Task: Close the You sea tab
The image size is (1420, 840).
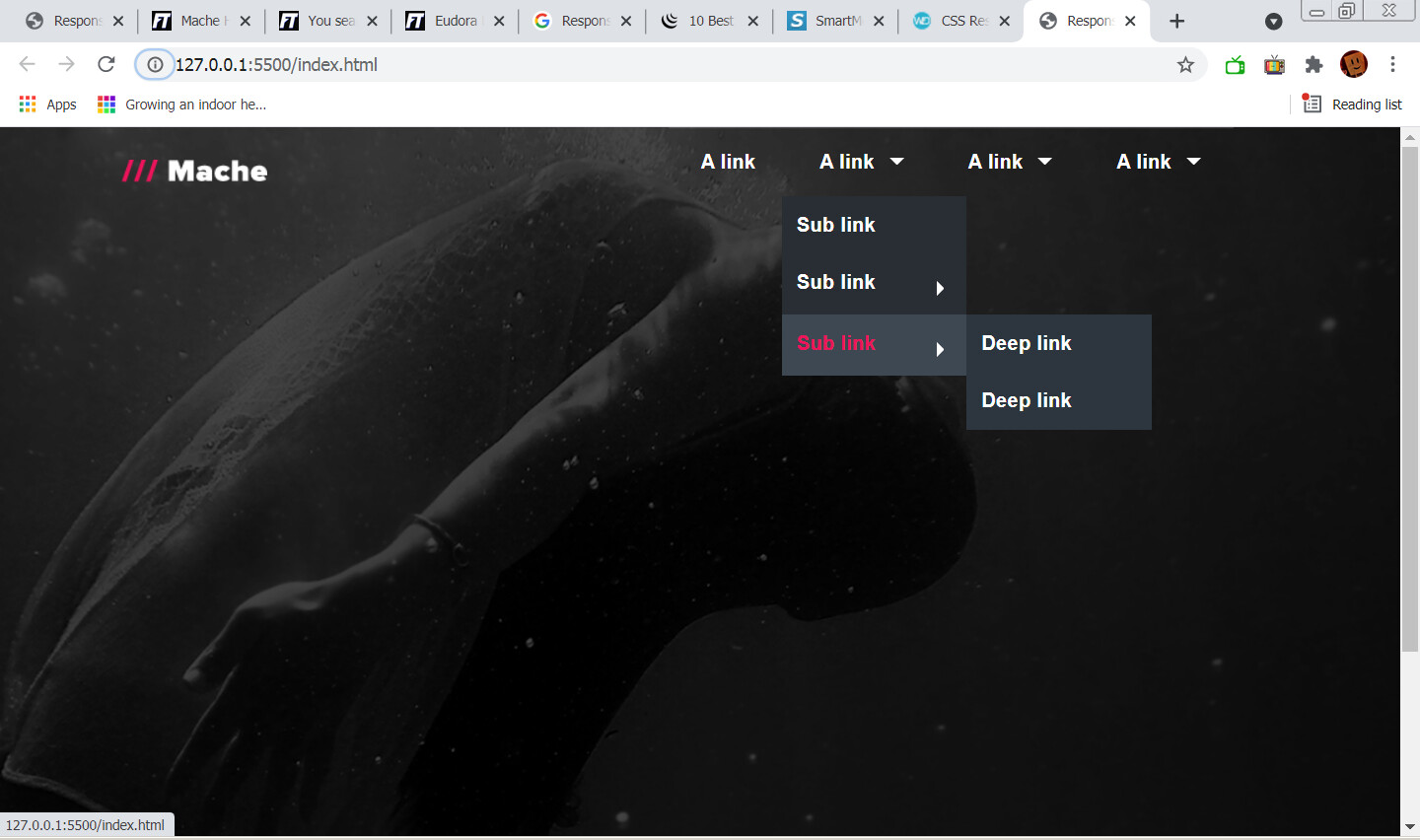Action: tap(373, 21)
